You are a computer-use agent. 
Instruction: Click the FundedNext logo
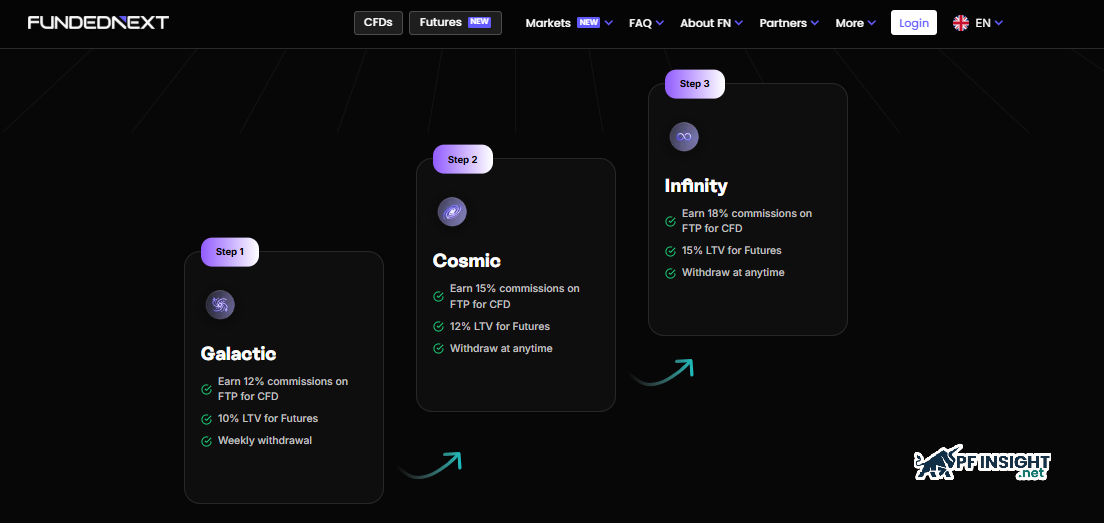point(98,22)
